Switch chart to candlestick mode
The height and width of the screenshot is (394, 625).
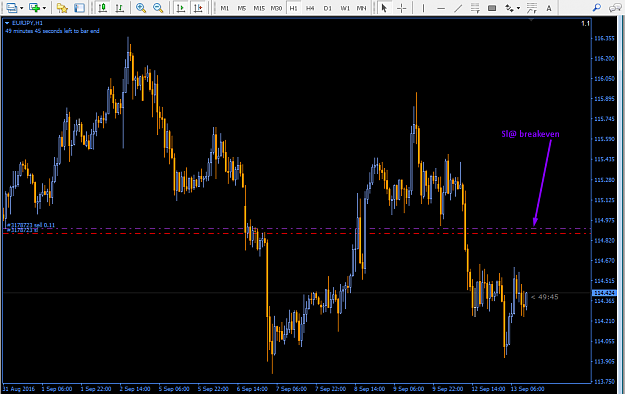coord(103,8)
